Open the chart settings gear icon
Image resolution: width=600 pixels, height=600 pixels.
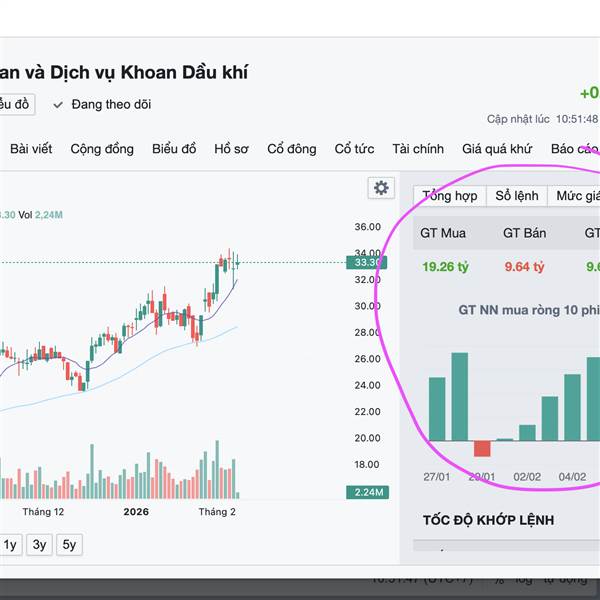(380, 188)
